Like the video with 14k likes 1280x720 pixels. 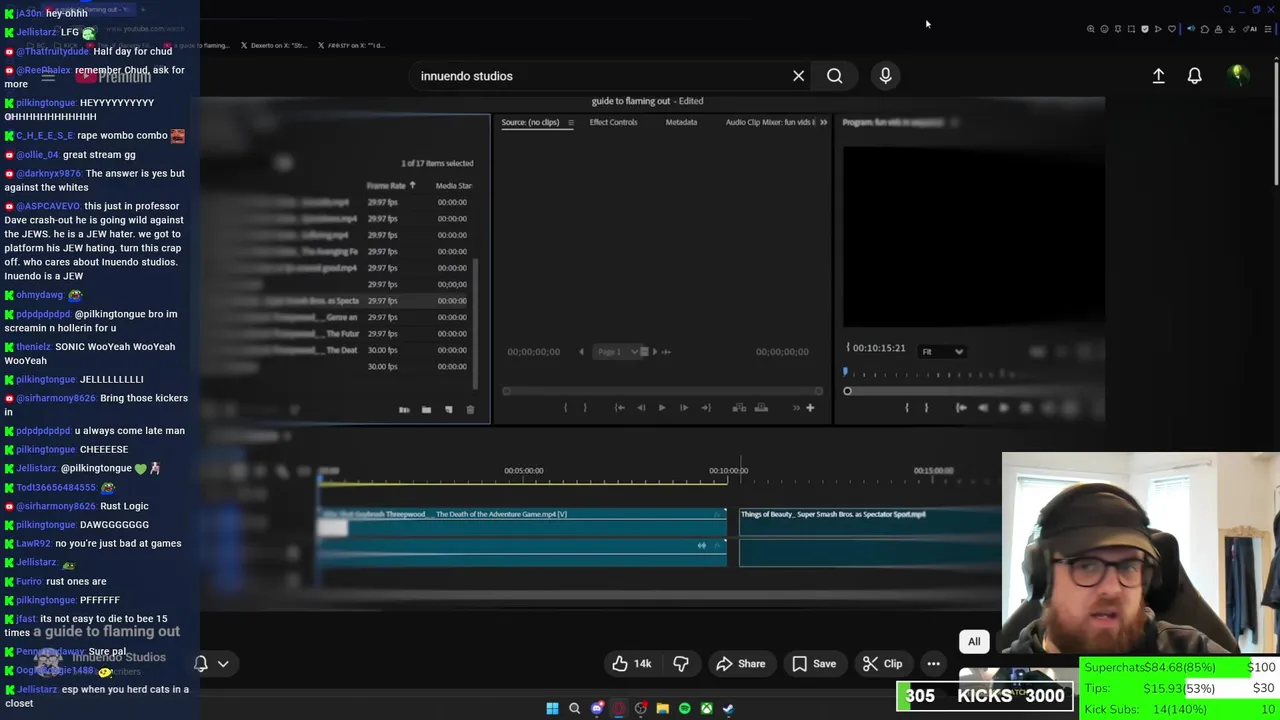click(631, 664)
